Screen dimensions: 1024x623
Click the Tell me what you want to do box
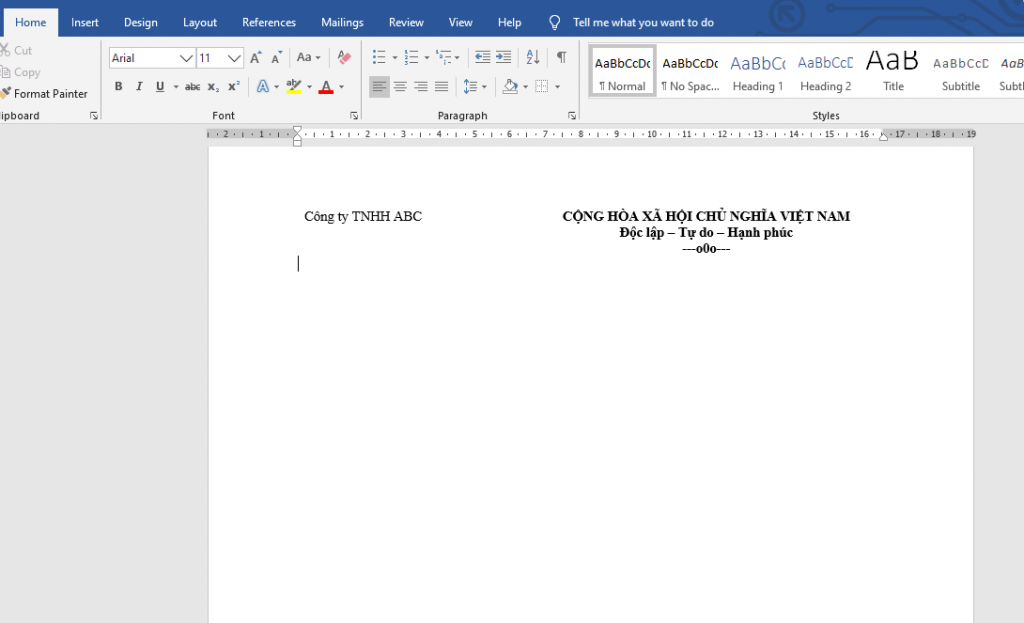click(x=643, y=22)
